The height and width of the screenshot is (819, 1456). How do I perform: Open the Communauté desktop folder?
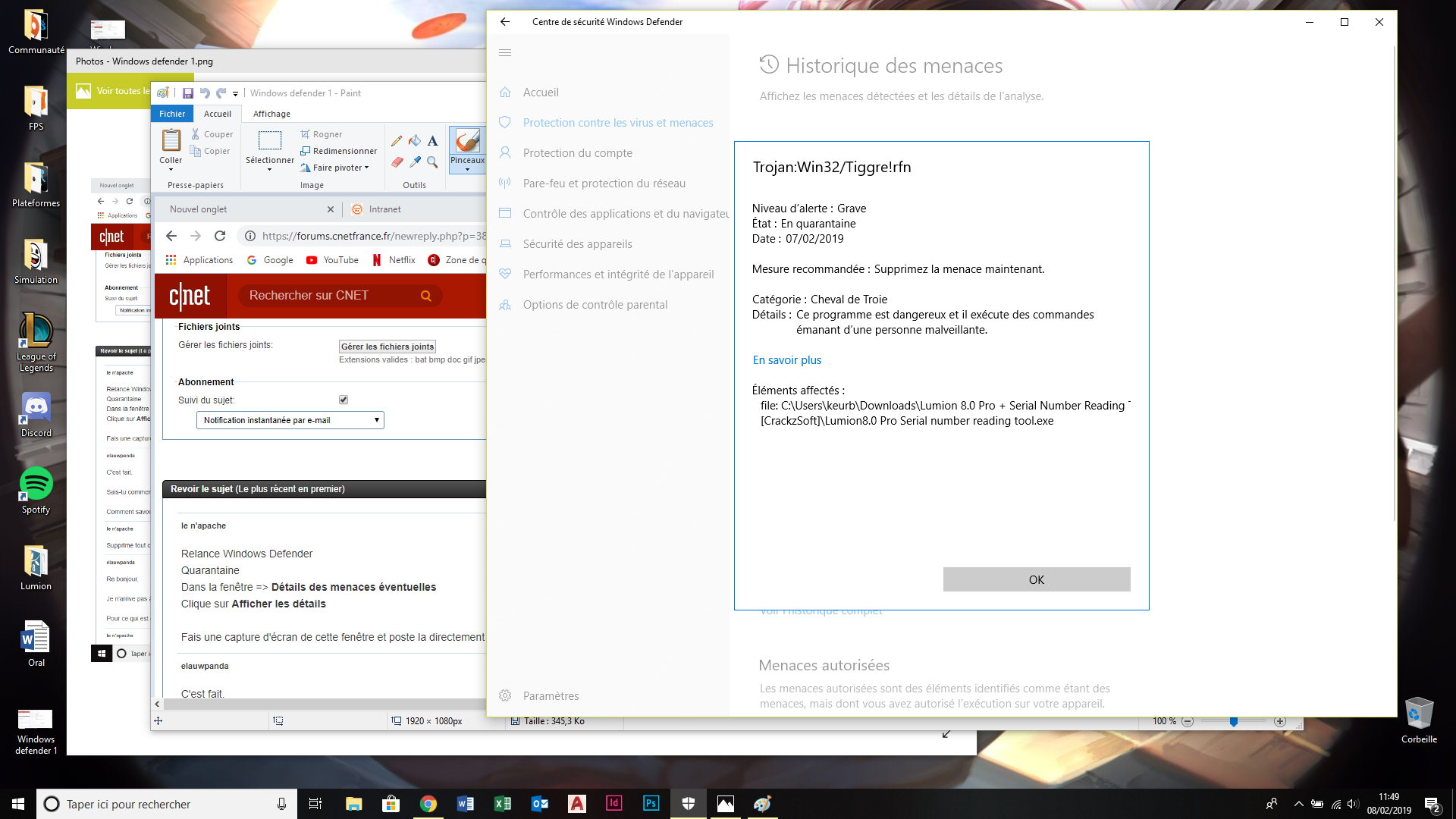[x=36, y=32]
